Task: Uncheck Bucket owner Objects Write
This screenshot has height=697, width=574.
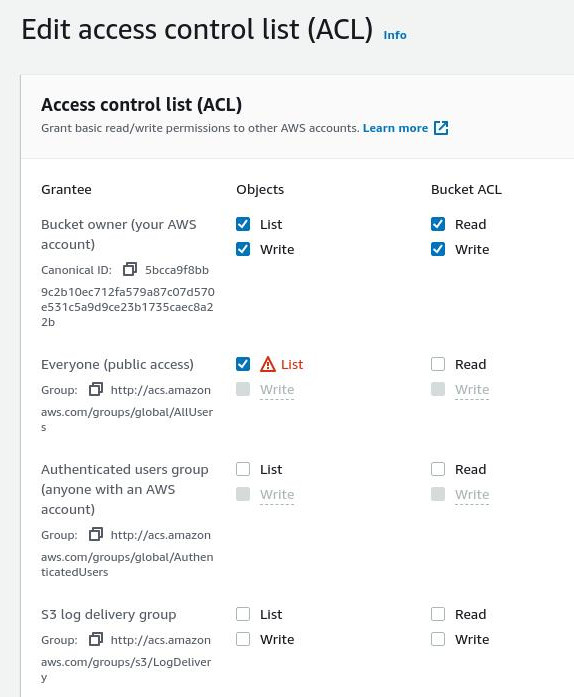Action: [x=243, y=249]
